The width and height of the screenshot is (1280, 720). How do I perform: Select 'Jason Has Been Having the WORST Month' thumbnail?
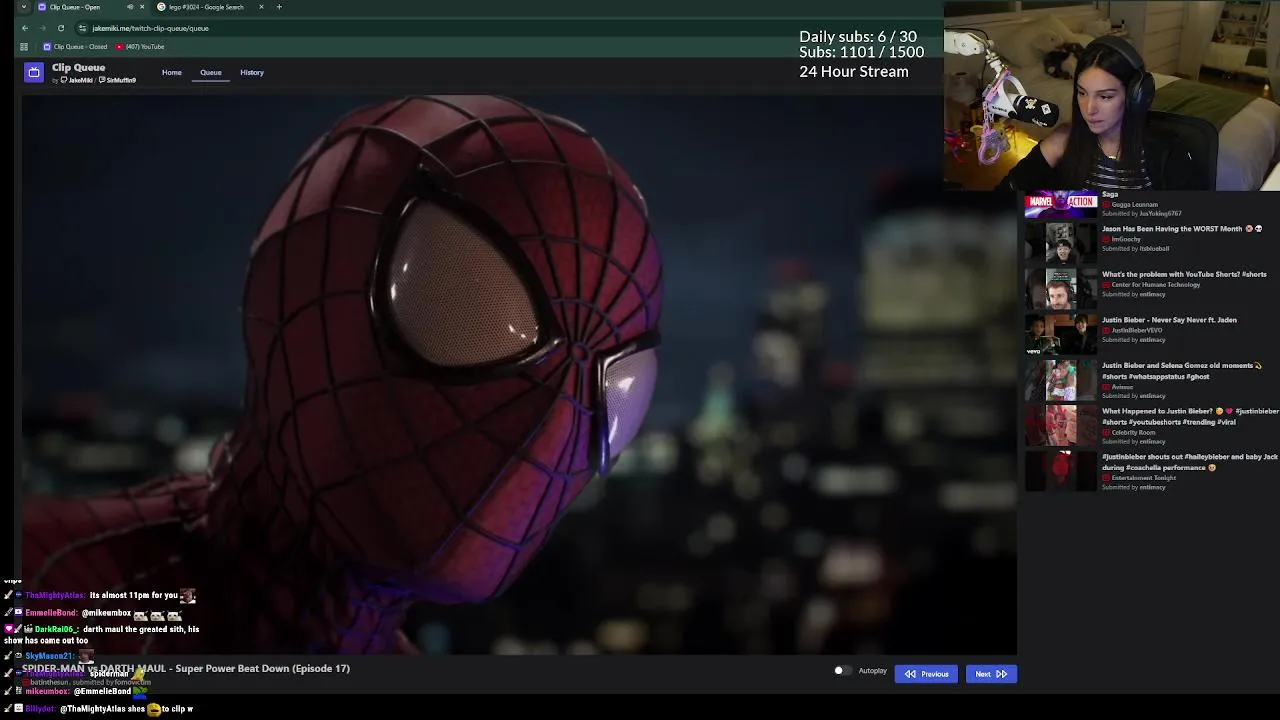tap(1061, 243)
